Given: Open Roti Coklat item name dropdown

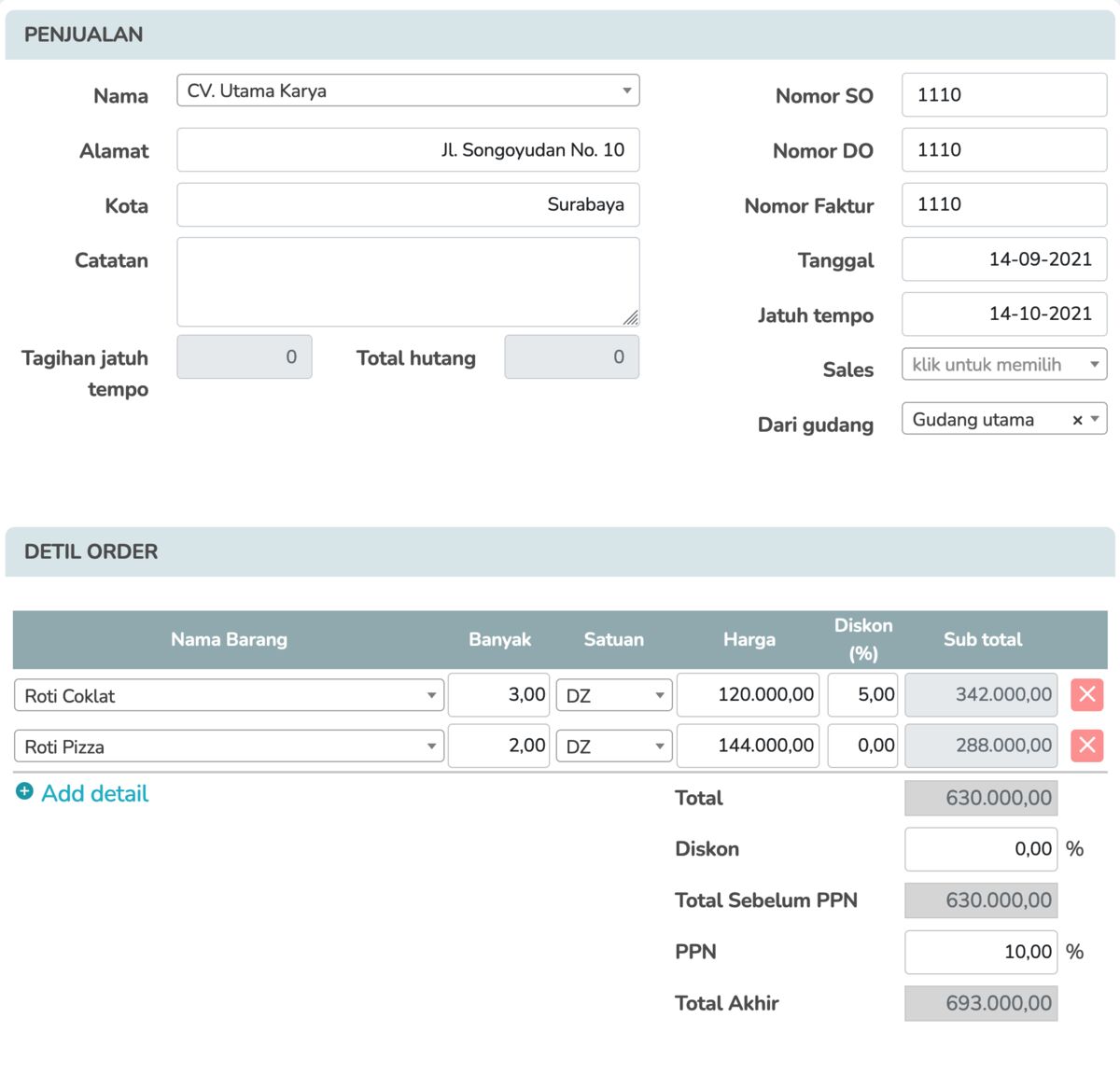Looking at the screenshot, I should pos(229,695).
